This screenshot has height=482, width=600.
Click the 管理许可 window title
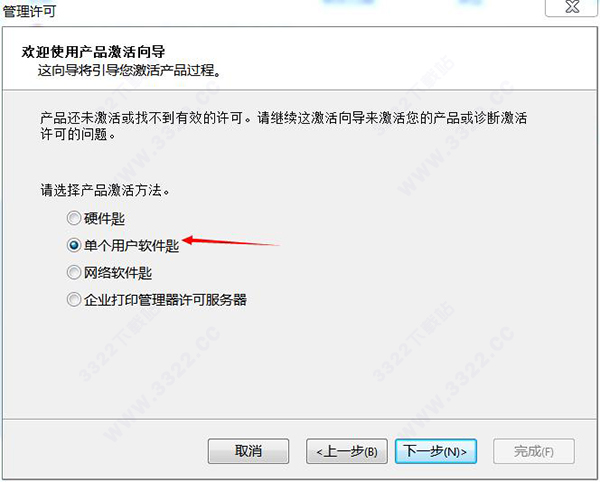(29, 11)
